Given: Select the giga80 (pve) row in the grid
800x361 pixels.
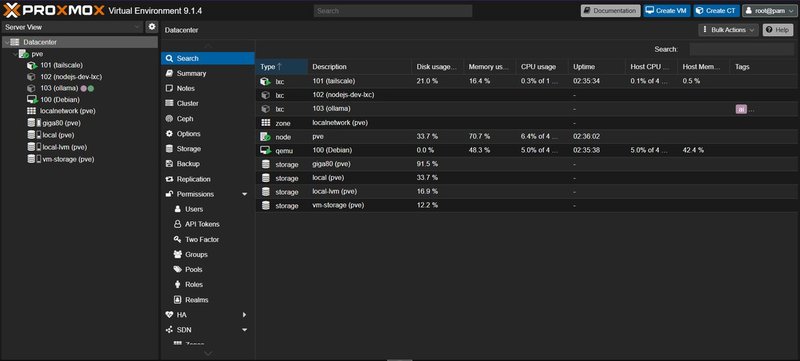Looking at the screenshot, I should [x=528, y=164].
